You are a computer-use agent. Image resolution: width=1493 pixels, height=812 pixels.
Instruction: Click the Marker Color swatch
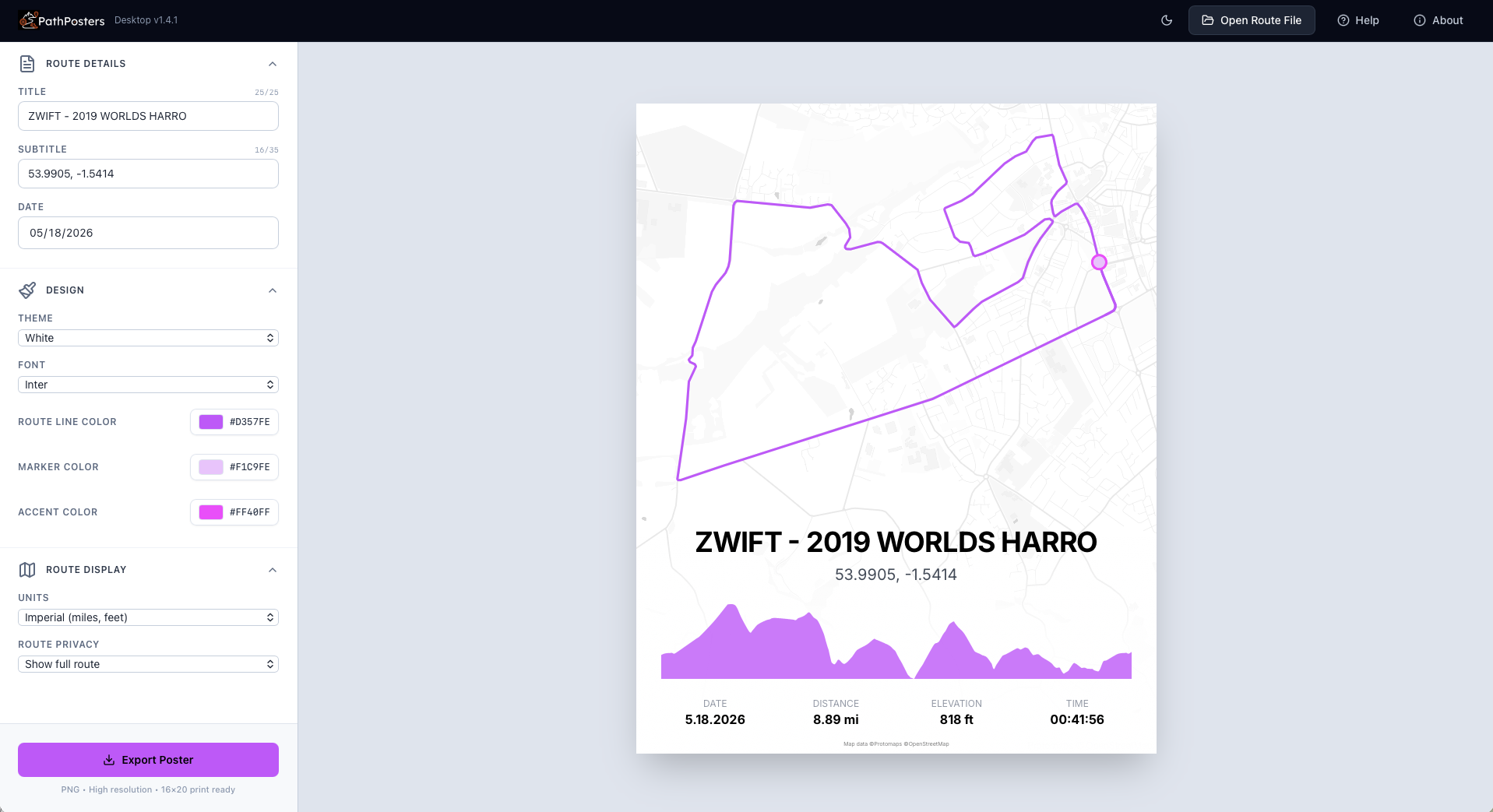tap(211, 467)
